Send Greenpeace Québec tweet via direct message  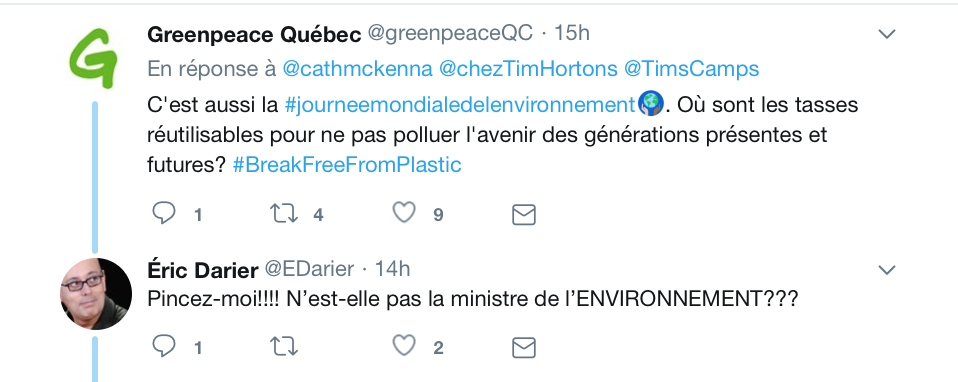tap(524, 215)
